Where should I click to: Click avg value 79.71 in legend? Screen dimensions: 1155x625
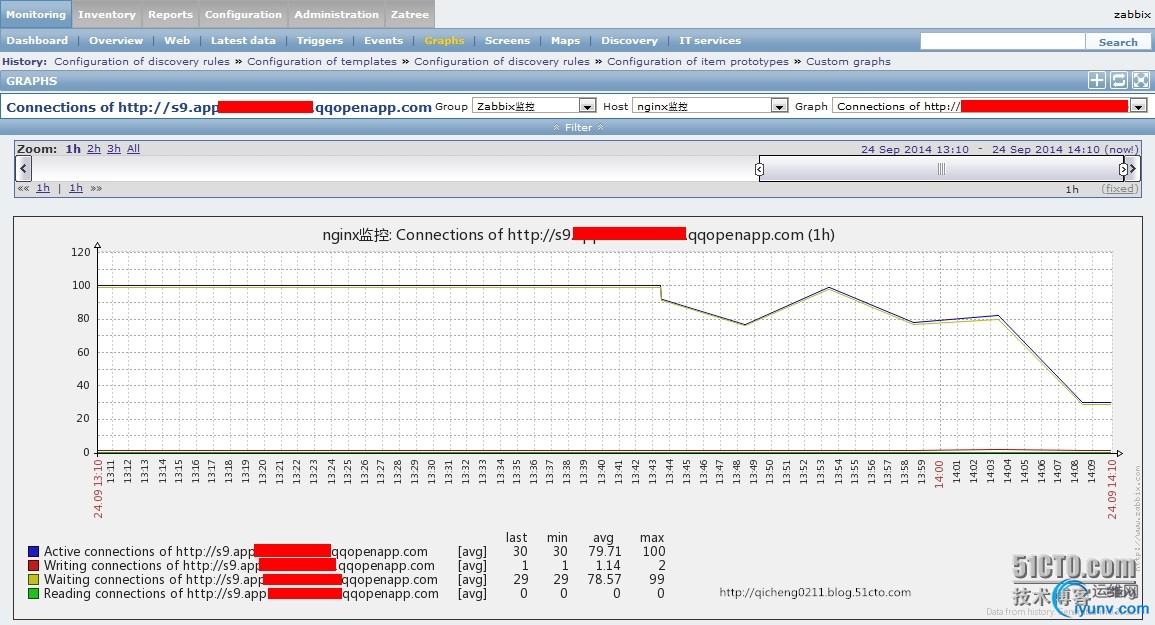605,551
